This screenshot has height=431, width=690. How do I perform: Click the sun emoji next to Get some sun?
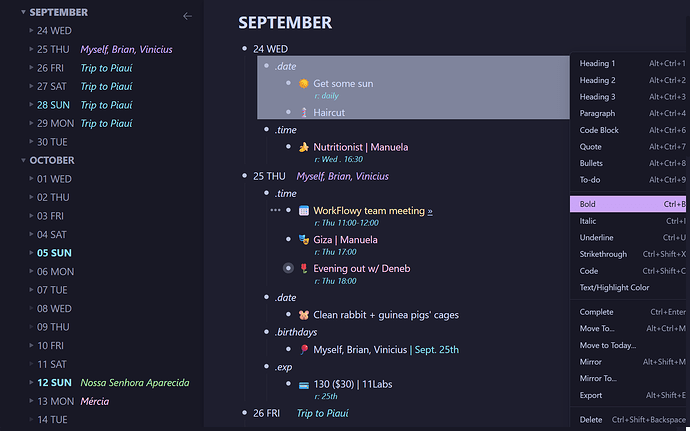coord(304,84)
